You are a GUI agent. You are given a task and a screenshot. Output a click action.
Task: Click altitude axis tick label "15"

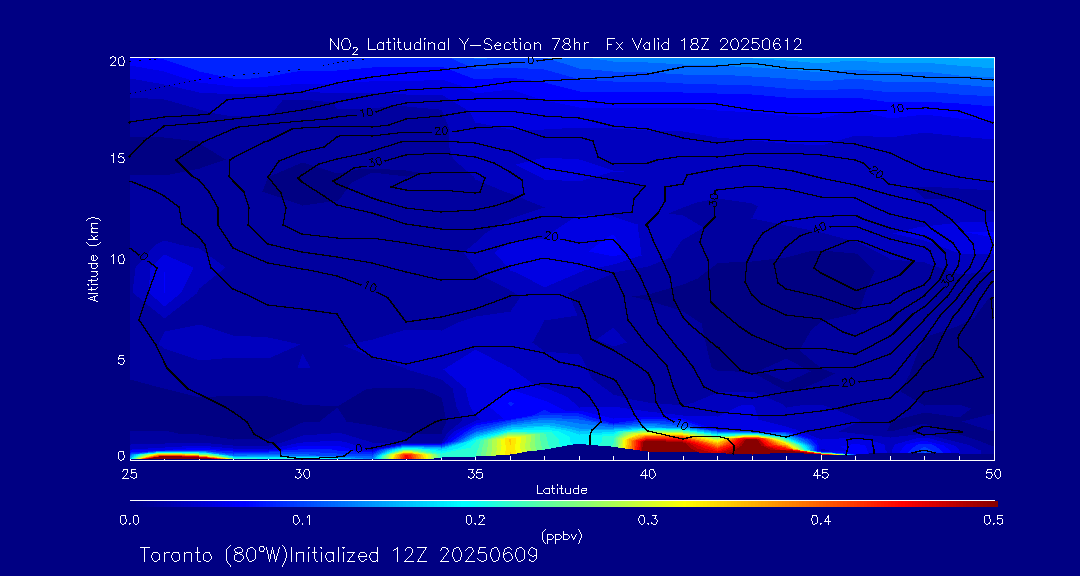click(x=116, y=158)
